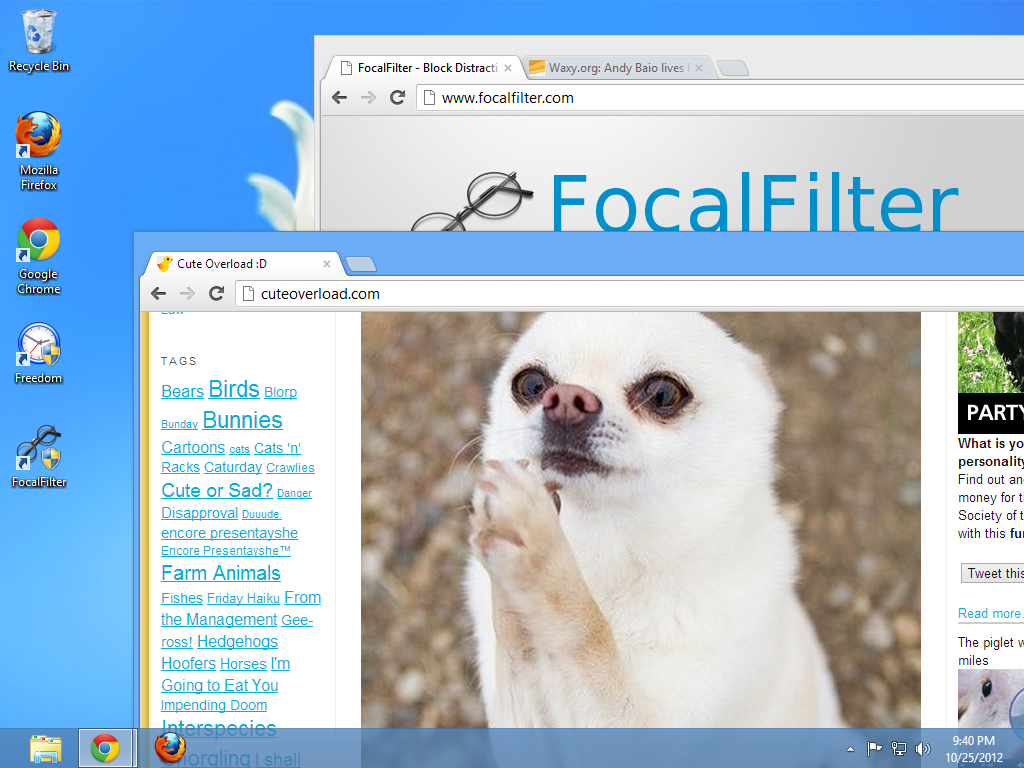Click the FocalFilter logo heading
Image resolution: width=1024 pixels, height=768 pixels.
(753, 200)
